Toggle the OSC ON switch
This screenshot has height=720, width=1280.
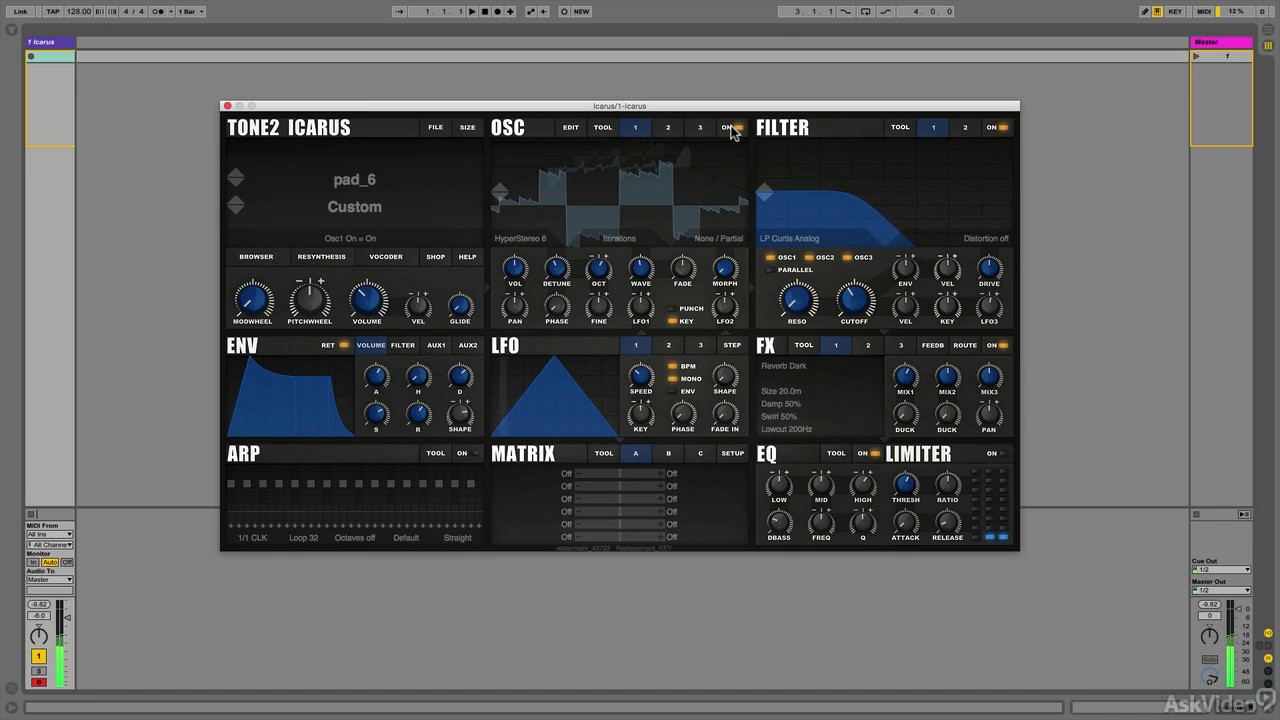[x=733, y=127]
